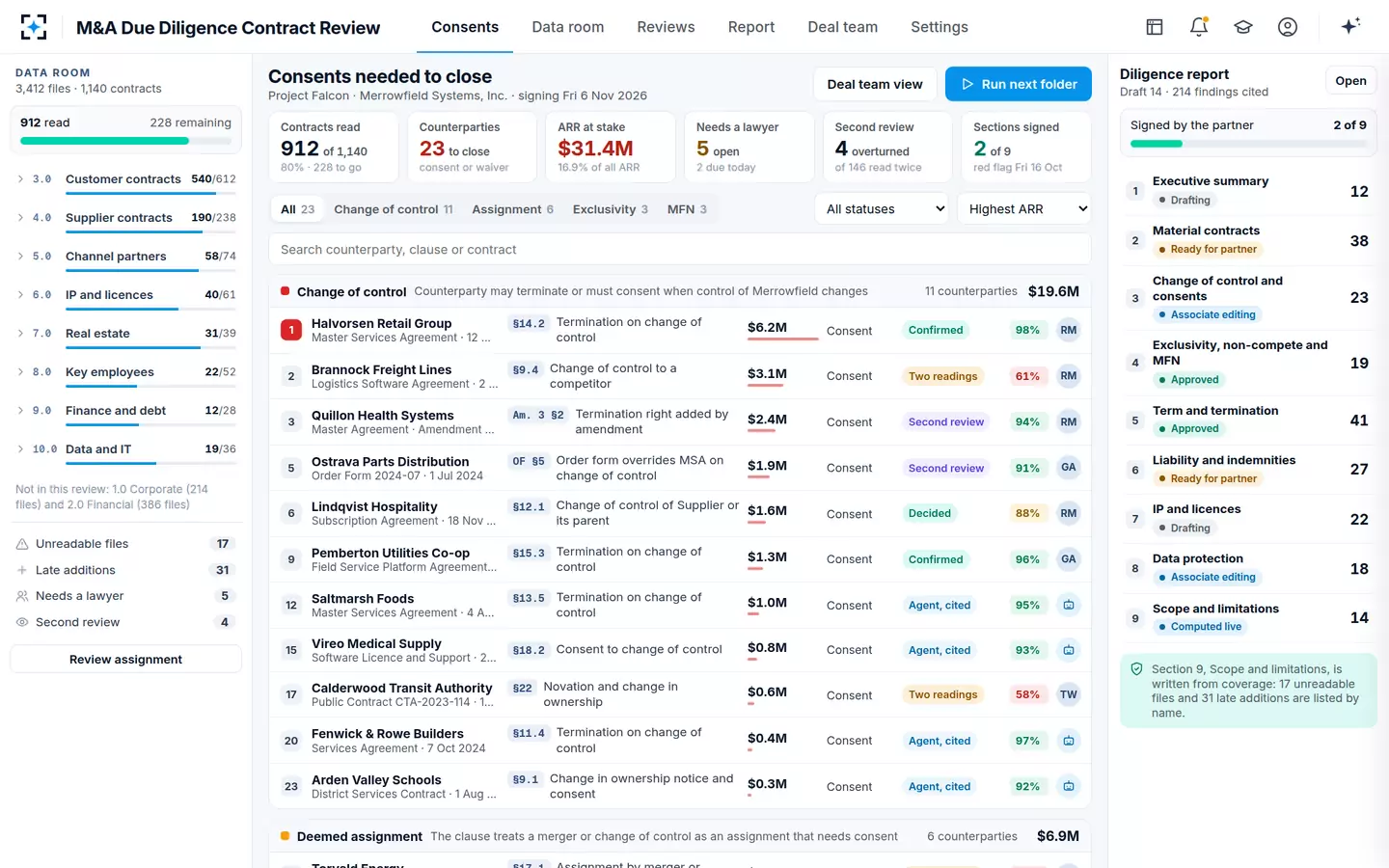Filter by Exclusivity clause tab
The width and height of the screenshot is (1389, 868).
click(611, 209)
